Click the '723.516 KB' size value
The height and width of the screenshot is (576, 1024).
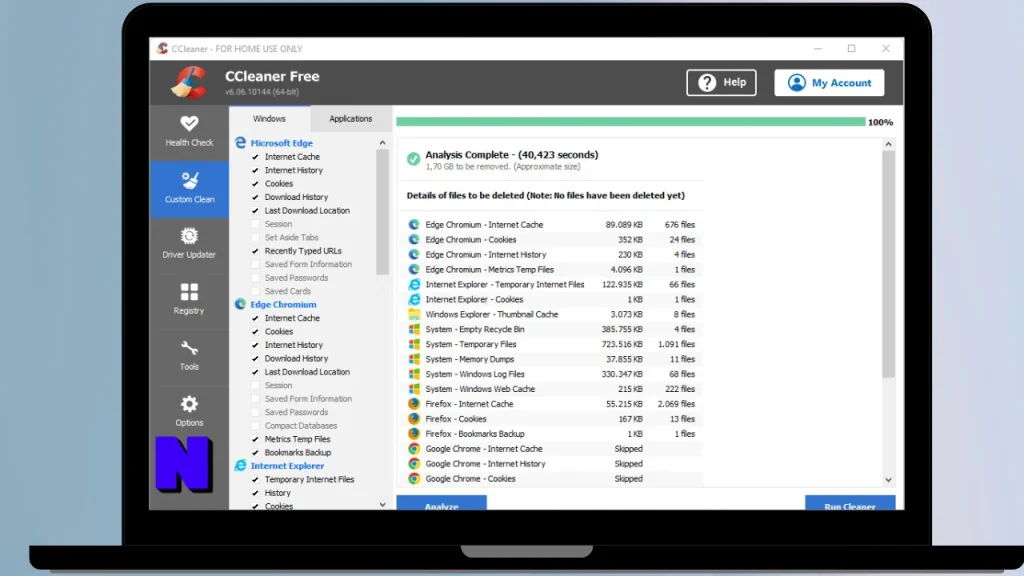coord(624,344)
